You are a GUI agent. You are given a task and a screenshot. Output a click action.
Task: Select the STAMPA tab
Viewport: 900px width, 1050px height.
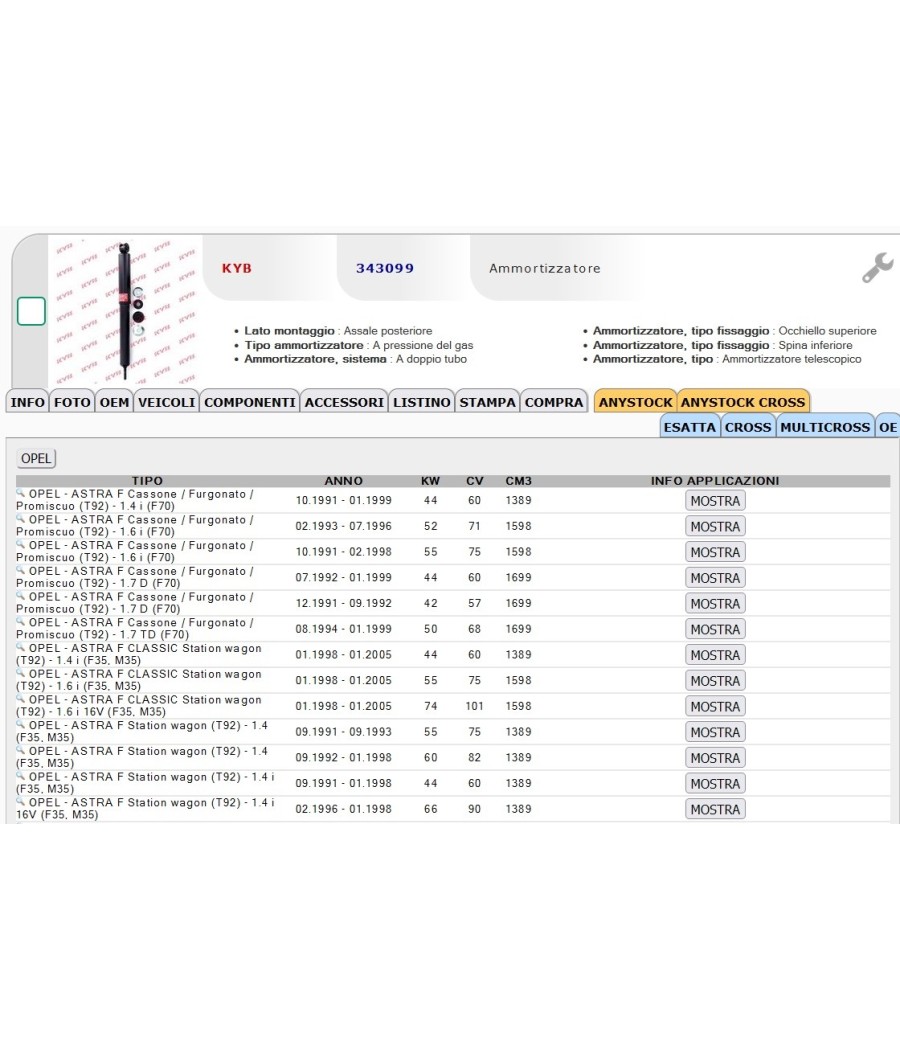[x=488, y=402]
